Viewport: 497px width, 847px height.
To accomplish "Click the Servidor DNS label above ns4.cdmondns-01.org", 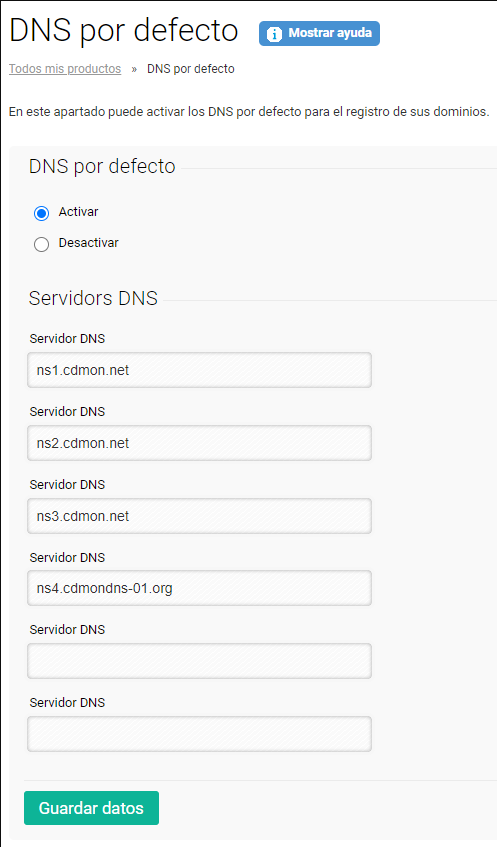I will [68, 557].
